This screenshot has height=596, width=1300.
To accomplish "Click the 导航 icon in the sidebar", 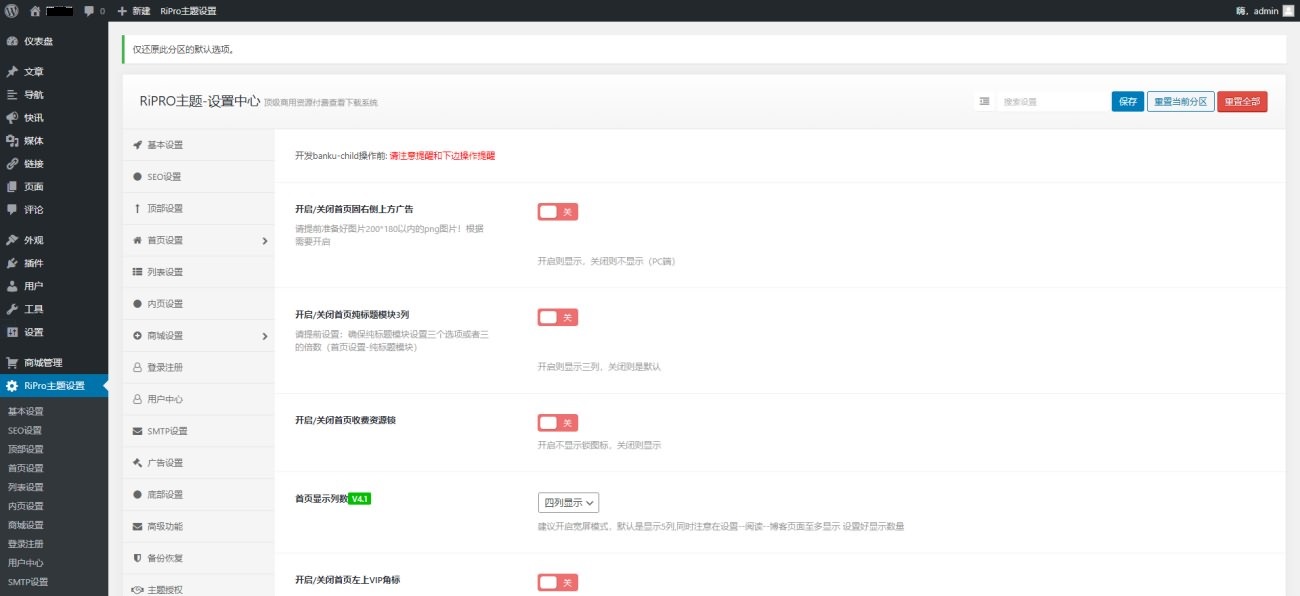I will click(x=12, y=95).
